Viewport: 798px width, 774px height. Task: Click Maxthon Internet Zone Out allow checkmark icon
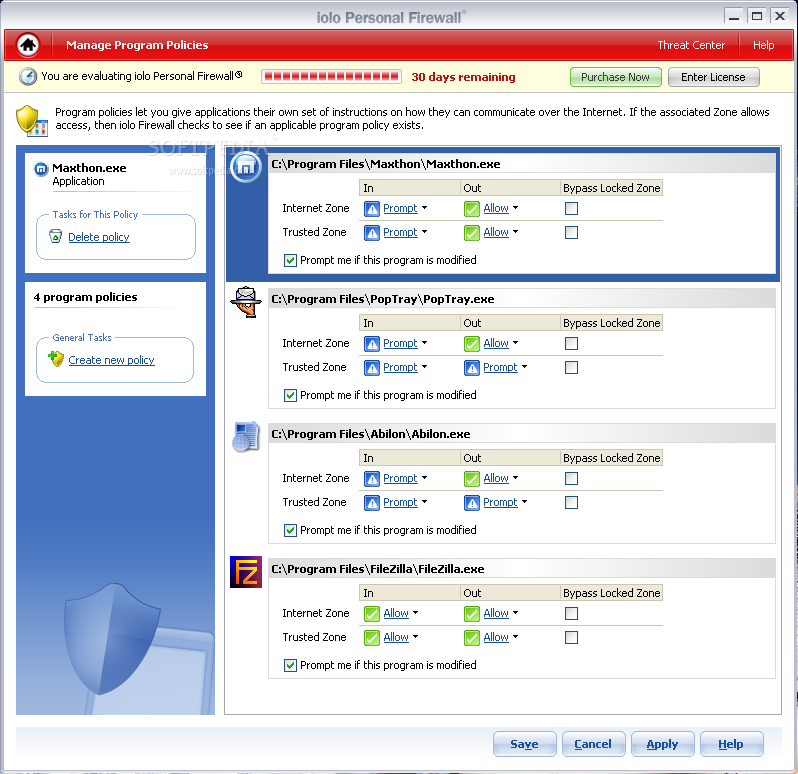click(x=472, y=209)
